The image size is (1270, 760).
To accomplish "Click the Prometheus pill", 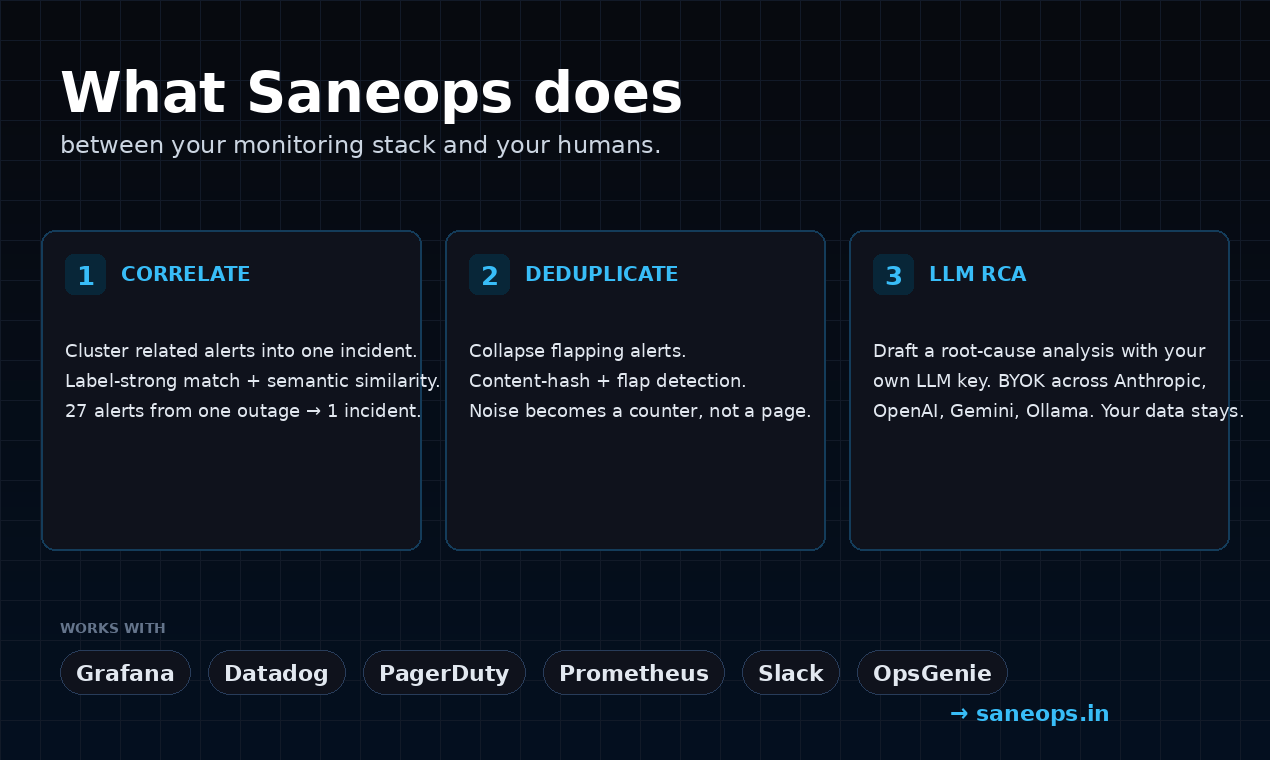I will click(x=634, y=673).
